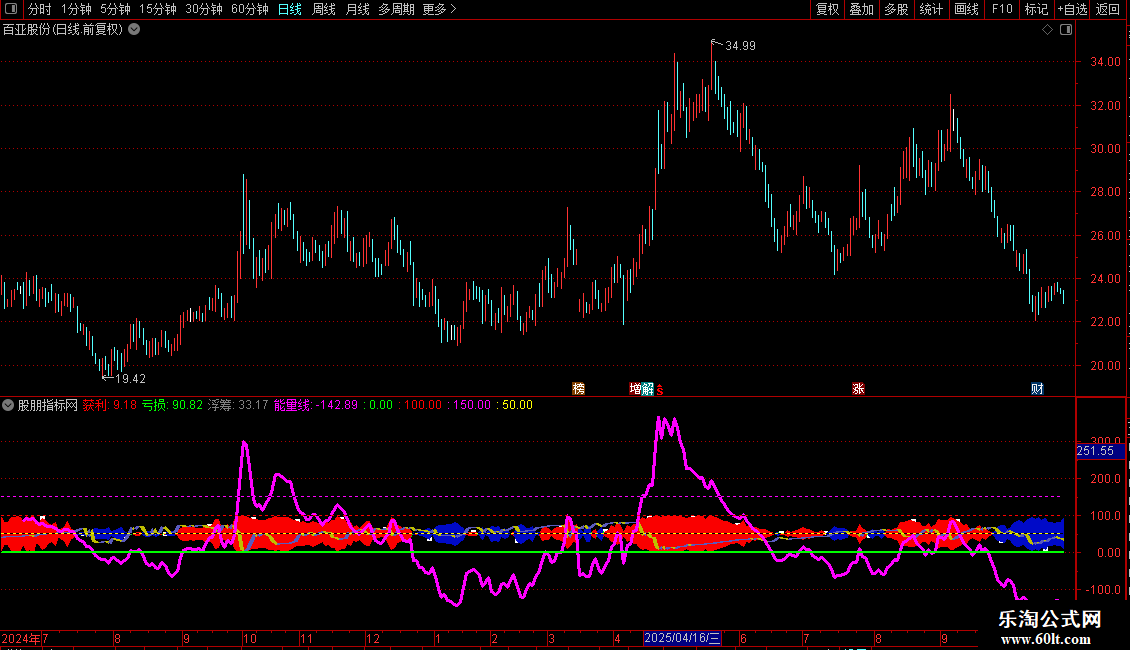Screen dimensions: 1130x650
Task: Click the 增 event marker icon
Action: coord(636,389)
